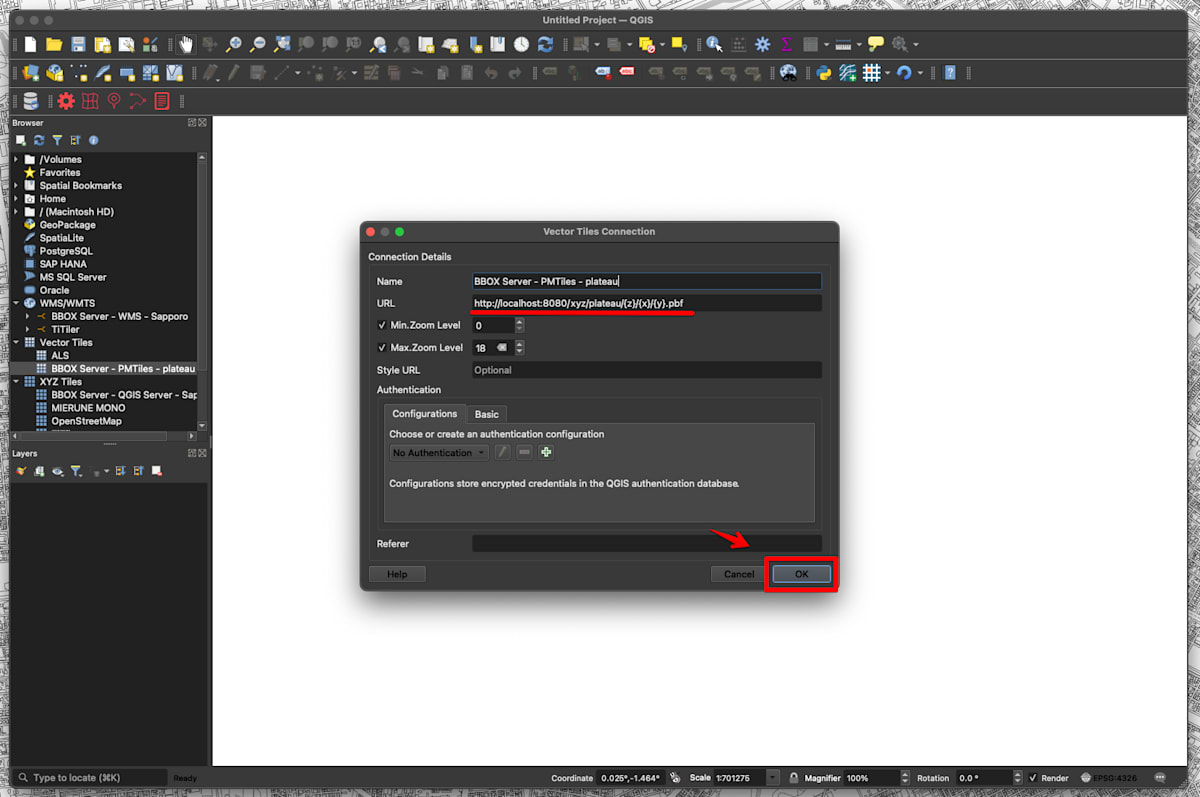The height and width of the screenshot is (797, 1200).
Task: Click the green plus add authentication icon
Action: 546,453
